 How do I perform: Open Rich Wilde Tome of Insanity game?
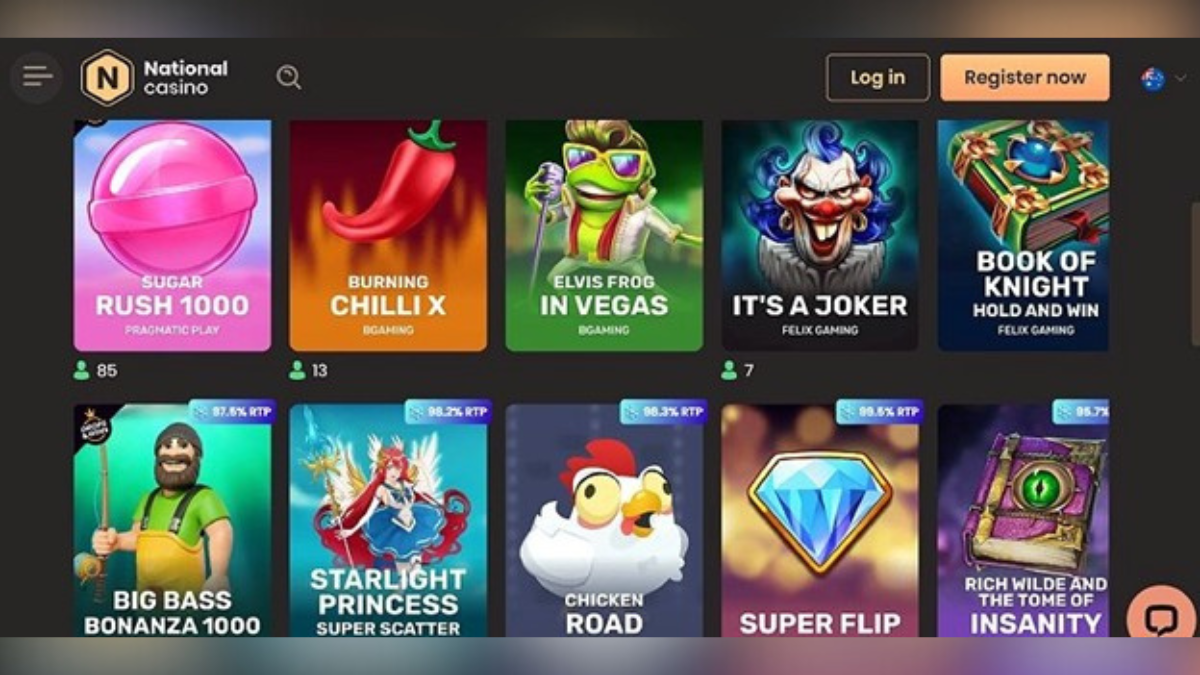point(1023,520)
